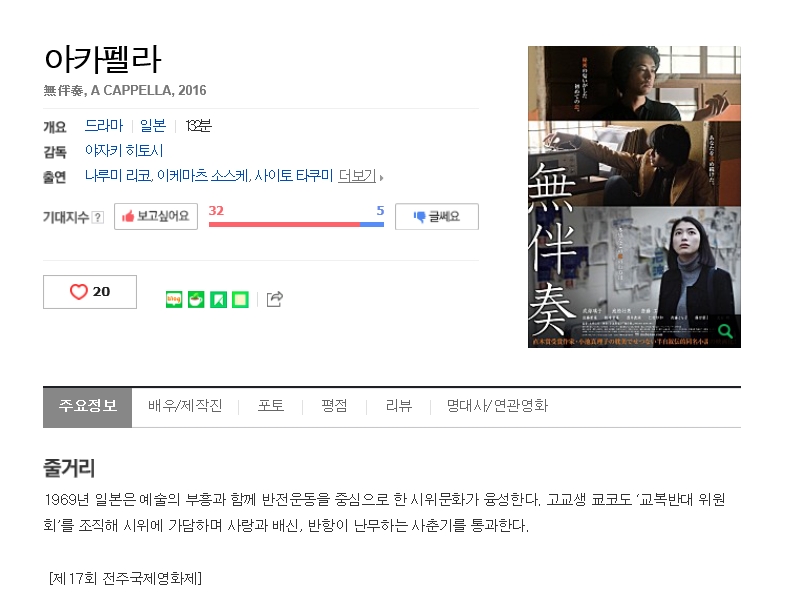This screenshot has height=610, width=786.
Task: Open the share arrow icon
Action: [275, 299]
